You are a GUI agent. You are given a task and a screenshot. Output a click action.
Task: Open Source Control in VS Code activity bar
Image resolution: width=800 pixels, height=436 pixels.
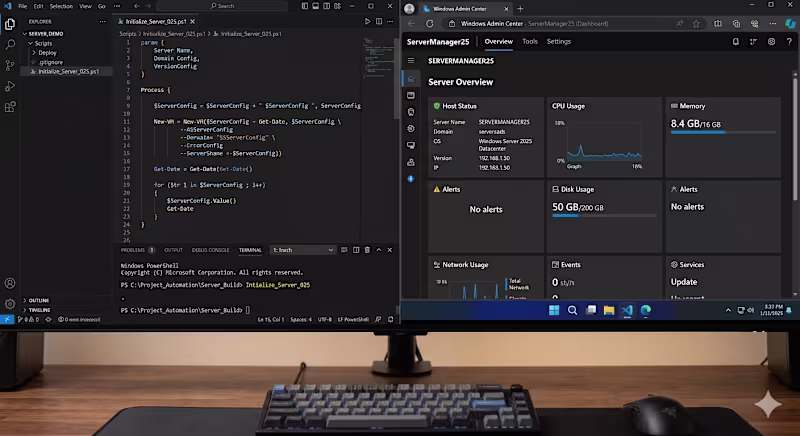(x=10, y=65)
